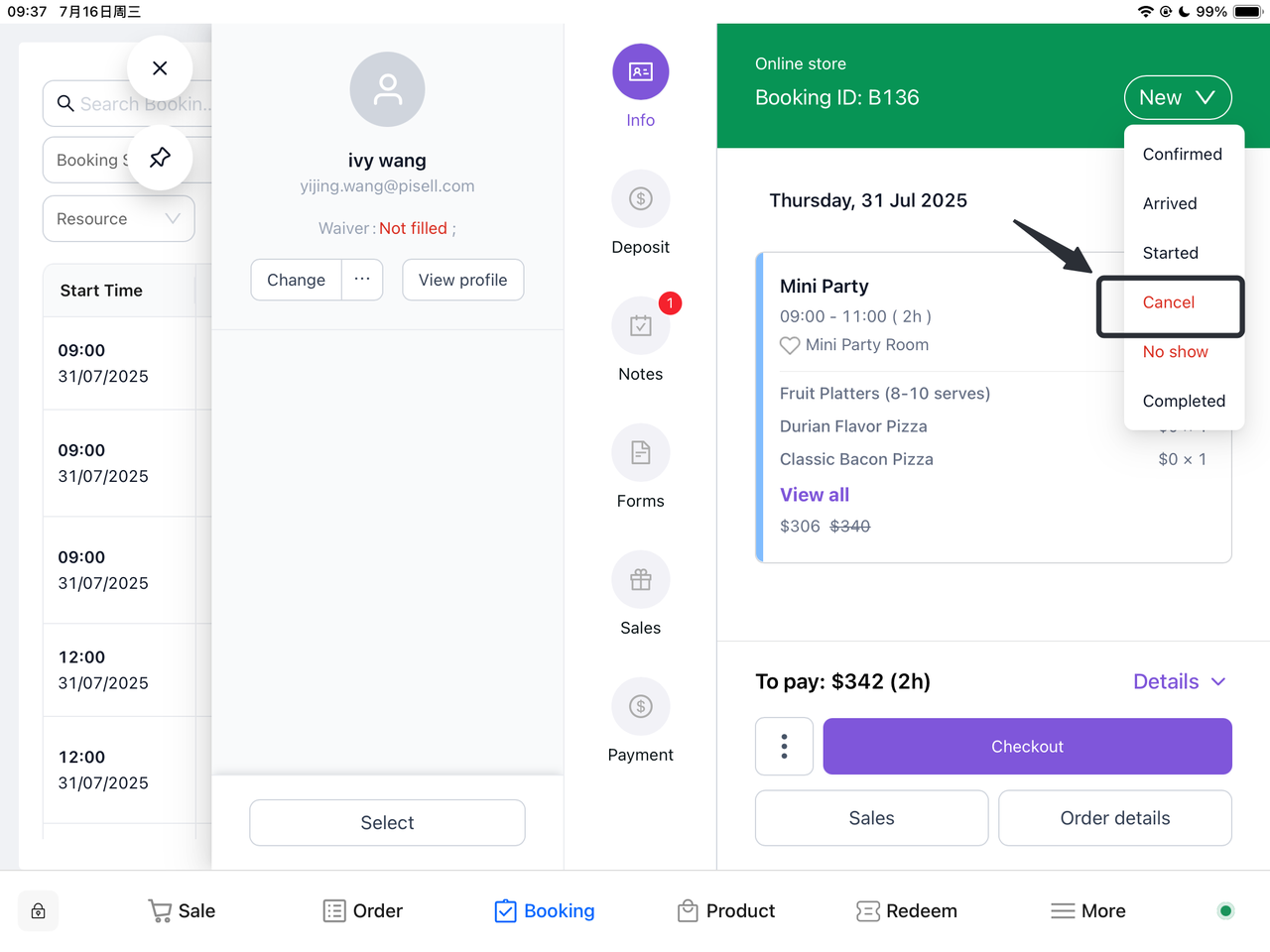
Task: Click the purple Checkout button
Action: (x=1028, y=747)
